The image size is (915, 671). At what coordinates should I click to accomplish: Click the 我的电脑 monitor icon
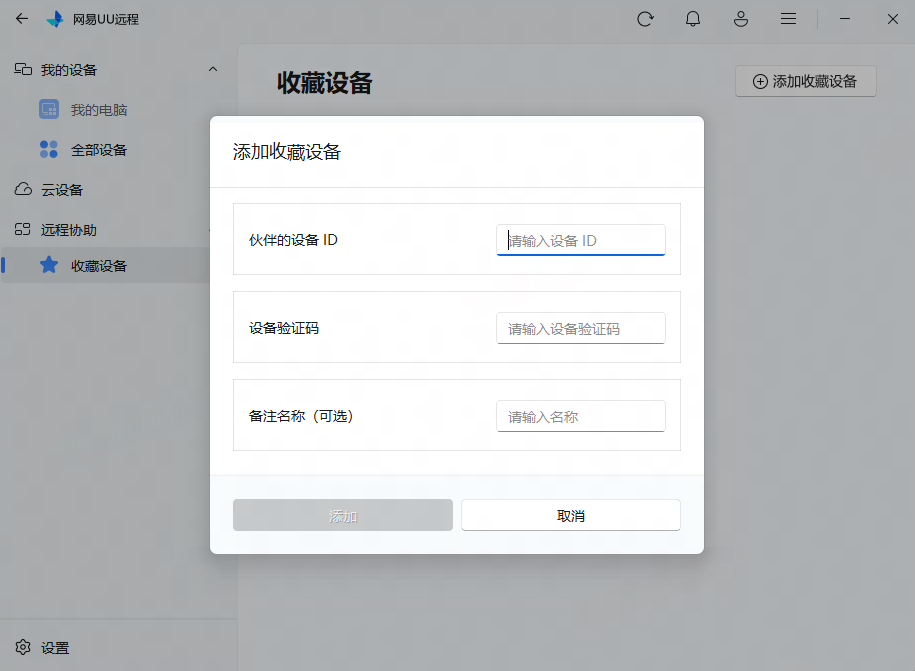coord(49,109)
